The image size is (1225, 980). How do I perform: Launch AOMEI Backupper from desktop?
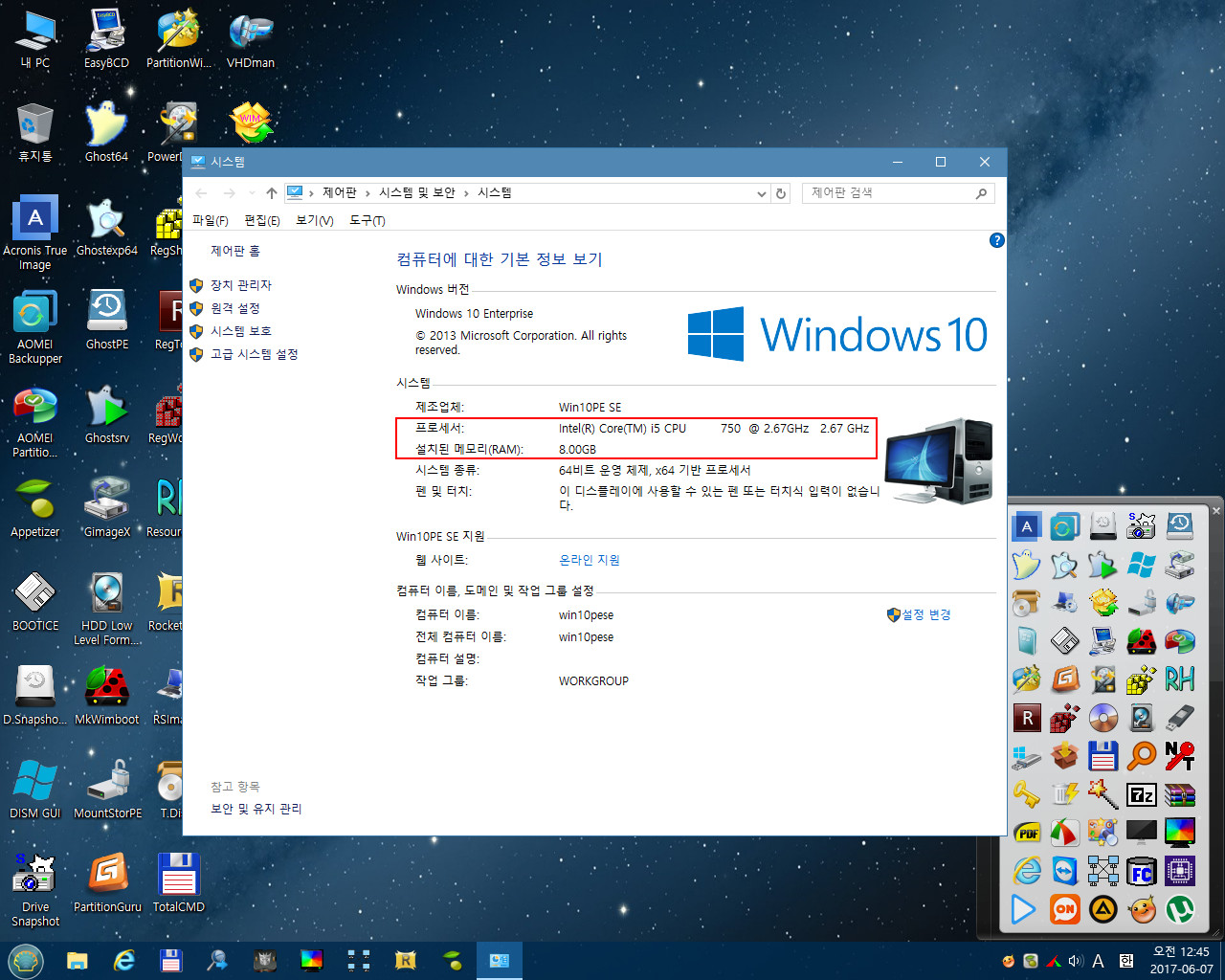pyautogui.click(x=35, y=327)
